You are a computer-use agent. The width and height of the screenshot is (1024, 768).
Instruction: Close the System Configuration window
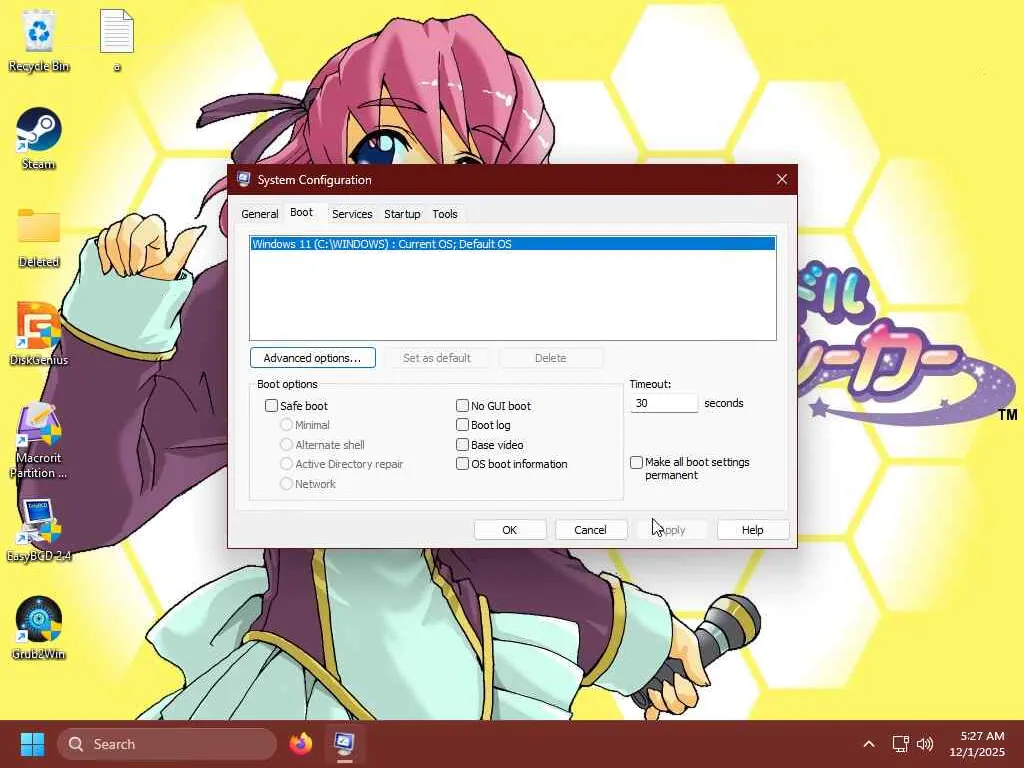point(782,179)
